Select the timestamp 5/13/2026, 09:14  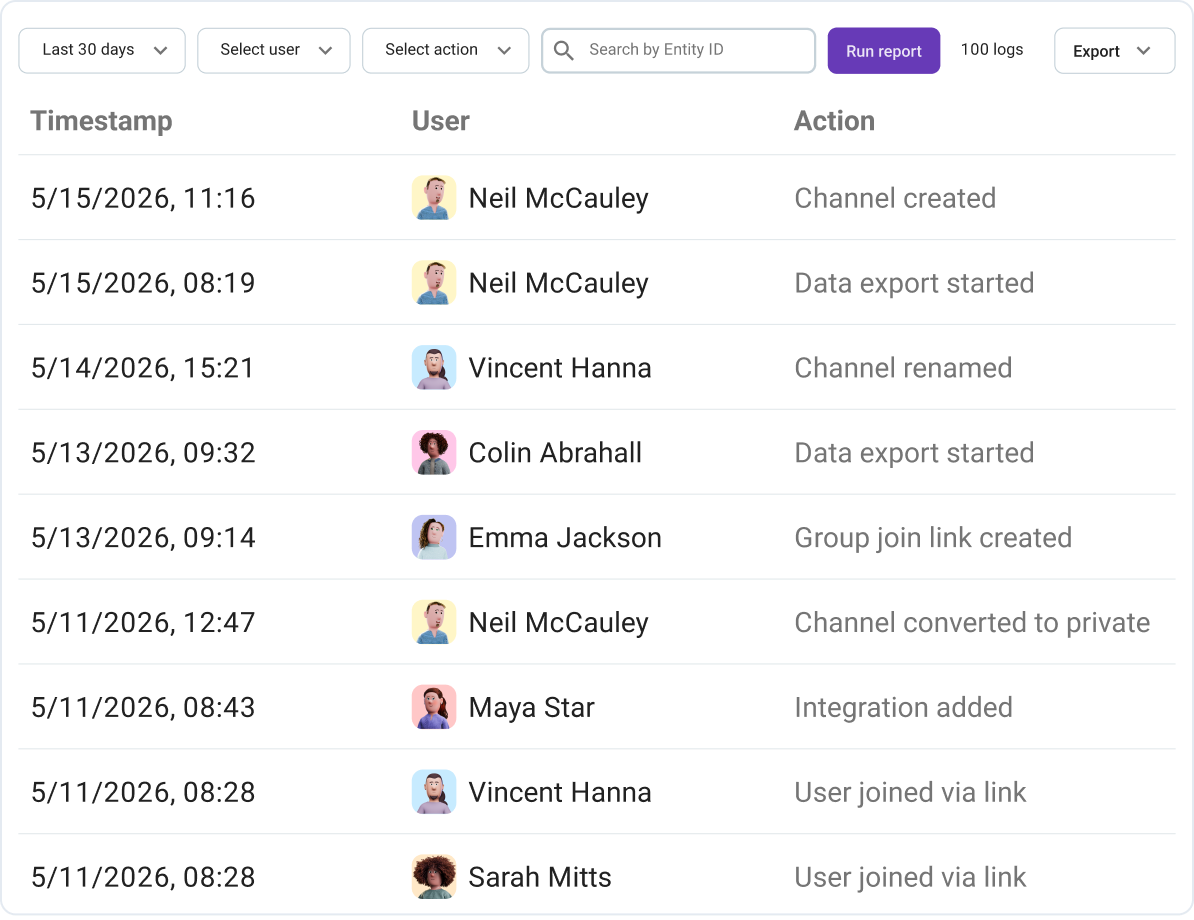point(143,538)
